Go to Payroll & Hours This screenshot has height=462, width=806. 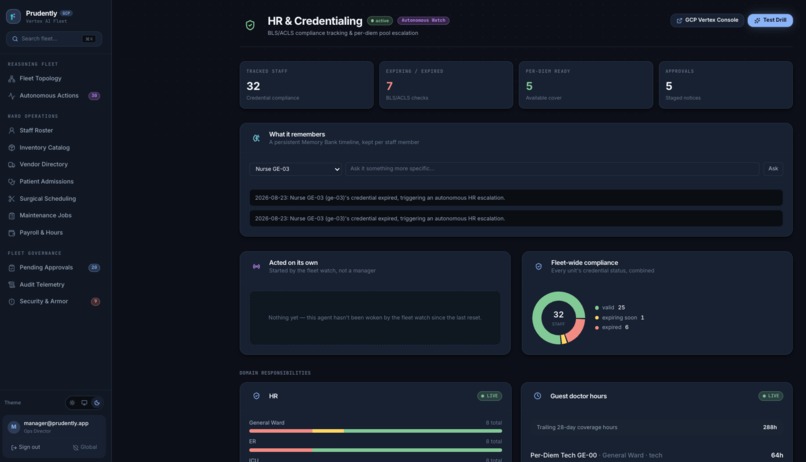click(54, 233)
